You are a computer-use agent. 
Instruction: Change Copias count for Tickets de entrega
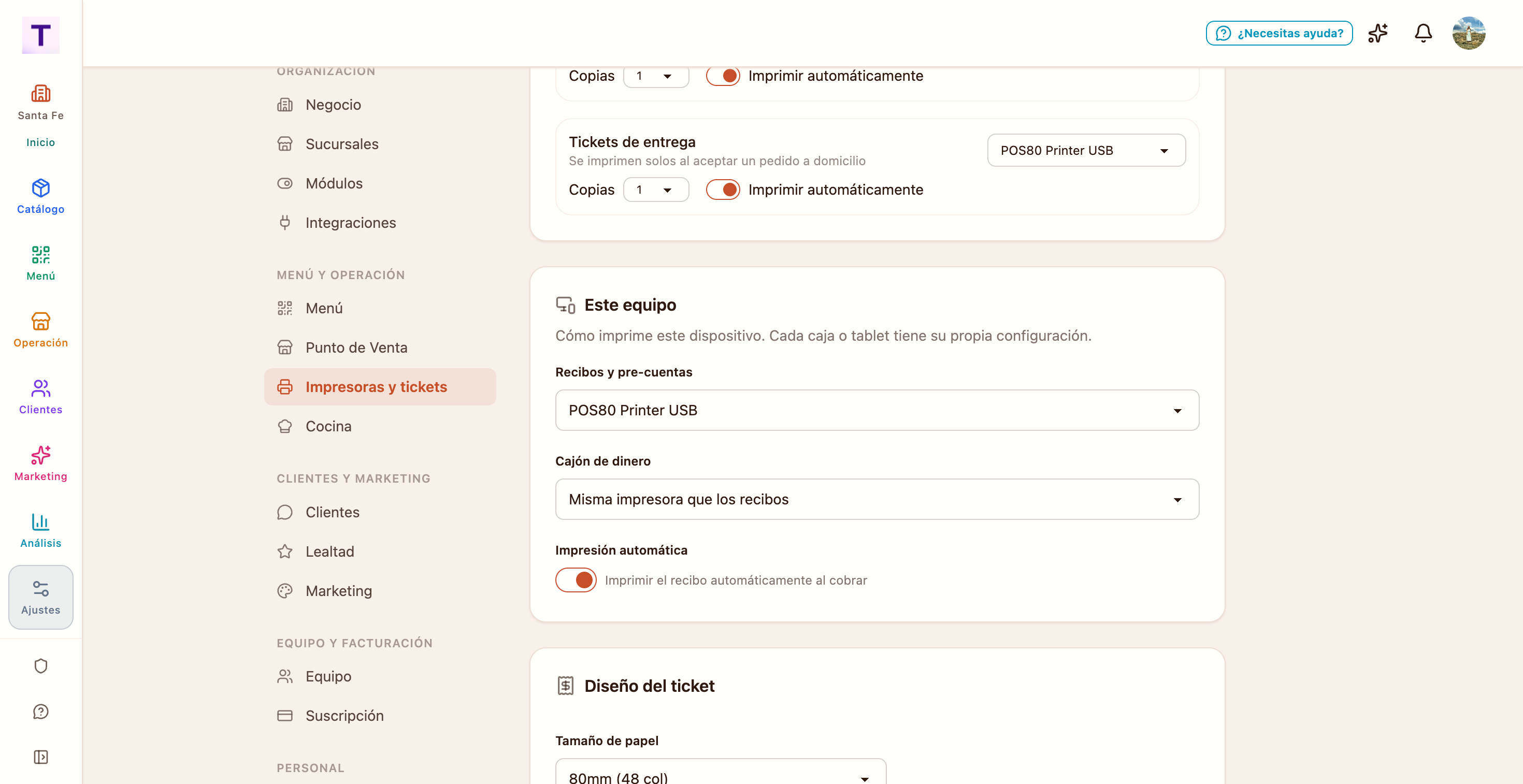click(656, 190)
